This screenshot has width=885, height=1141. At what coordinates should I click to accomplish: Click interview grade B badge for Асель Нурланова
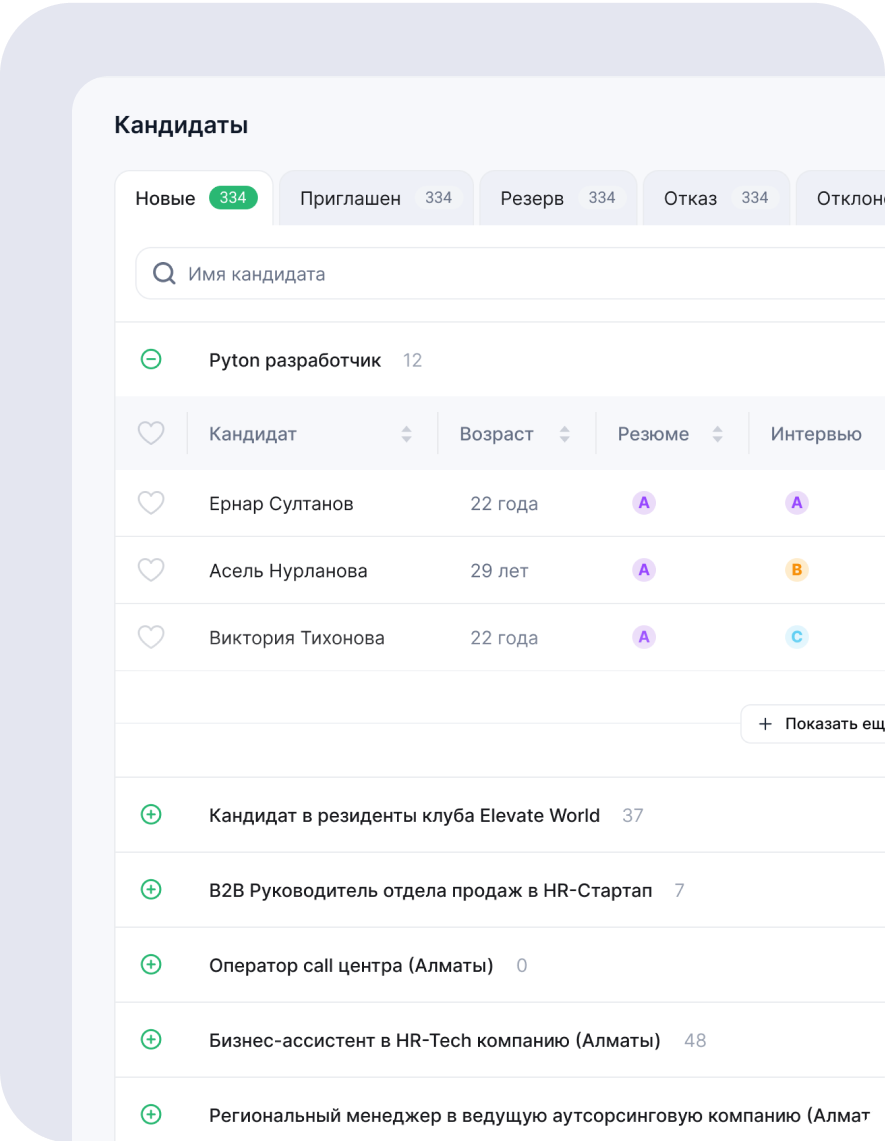pyautogui.click(x=797, y=570)
